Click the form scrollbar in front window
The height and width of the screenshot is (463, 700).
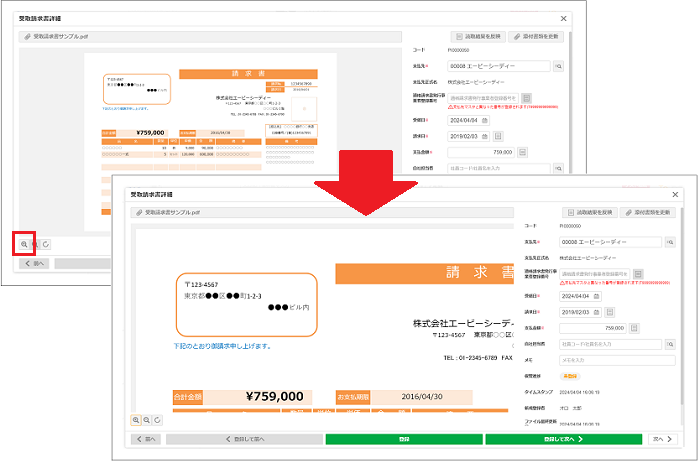coord(682,308)
